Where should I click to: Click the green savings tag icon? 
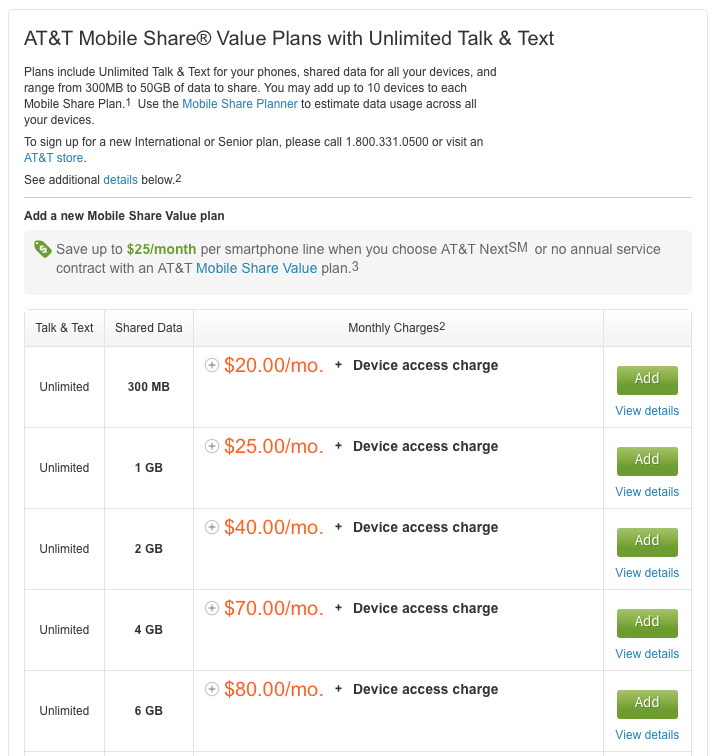pos(43,249)
